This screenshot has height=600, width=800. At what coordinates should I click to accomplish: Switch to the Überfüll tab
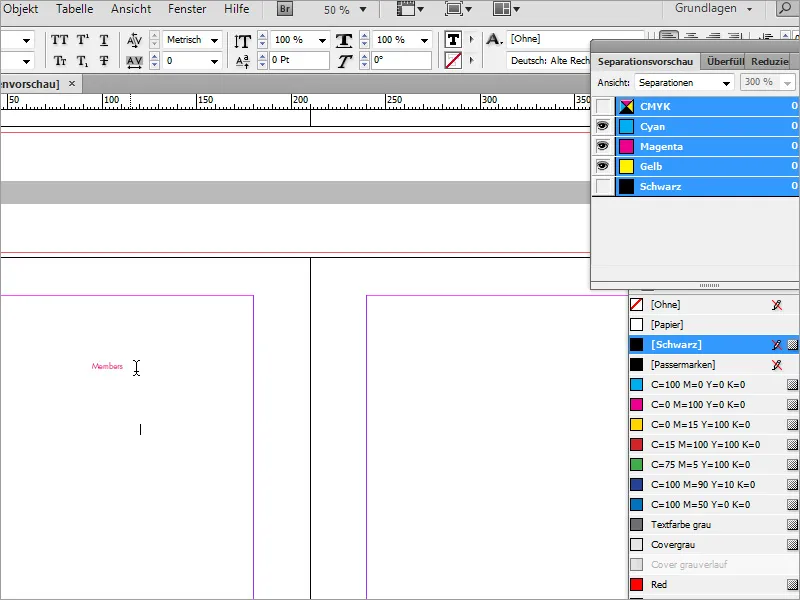click(725, 61)
